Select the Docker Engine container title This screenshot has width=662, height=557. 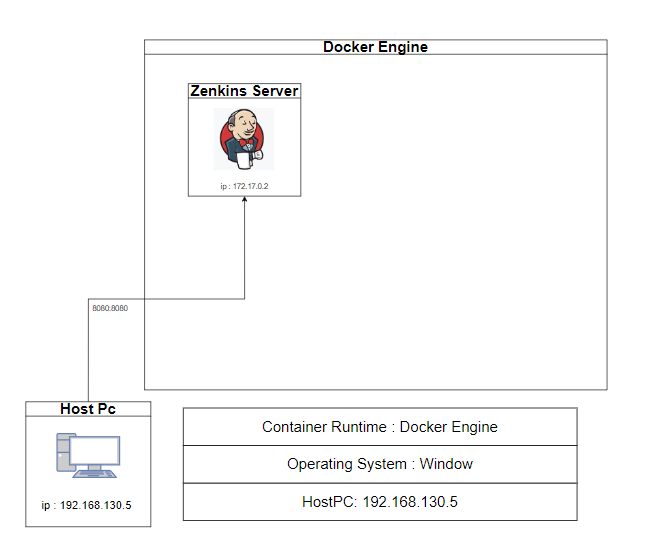[375, 47]
